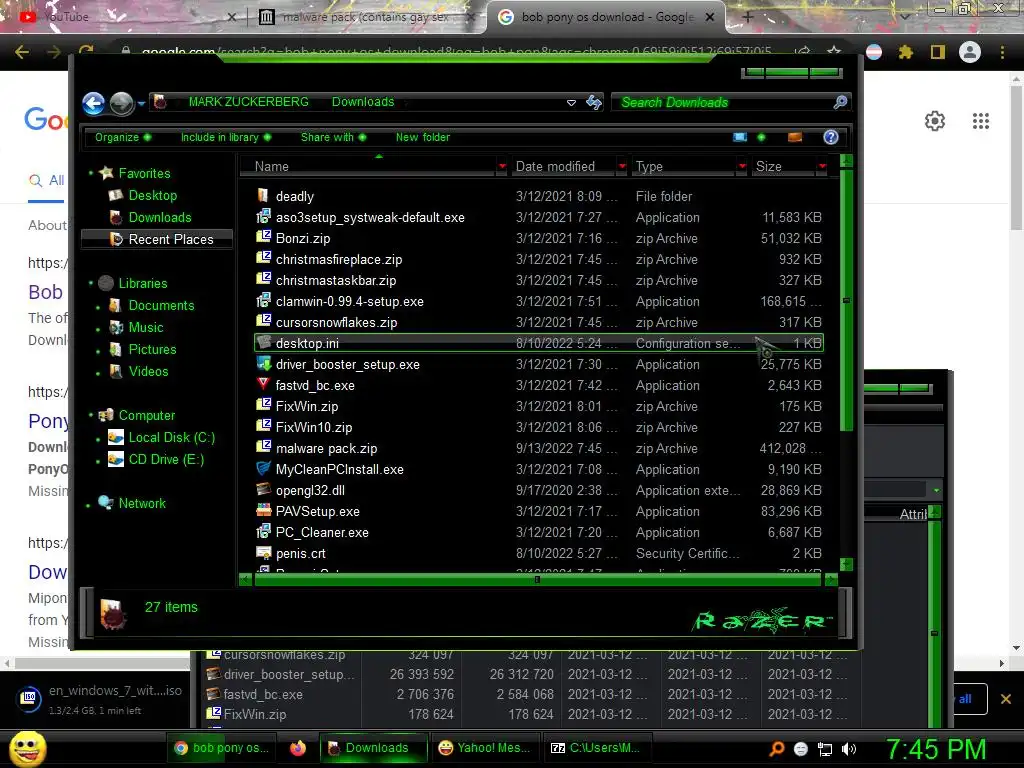Select the MyCleanPCInstall.exe icon
The width and height of the screenshot is (1024, 768).
pyautogui.click(x=263, y=468)
